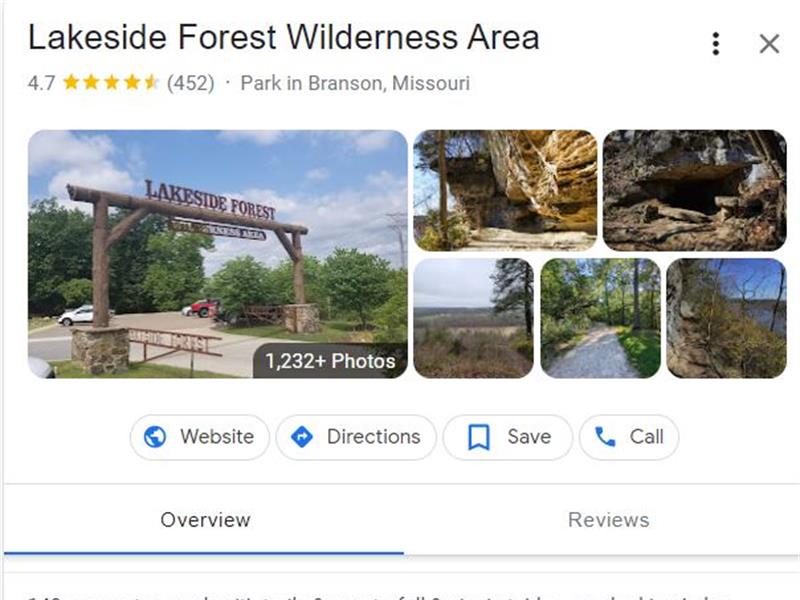Viewport: 800px width, 600px height.
Task: Click the blue diamond Directions icon
Action: (302, 437)
